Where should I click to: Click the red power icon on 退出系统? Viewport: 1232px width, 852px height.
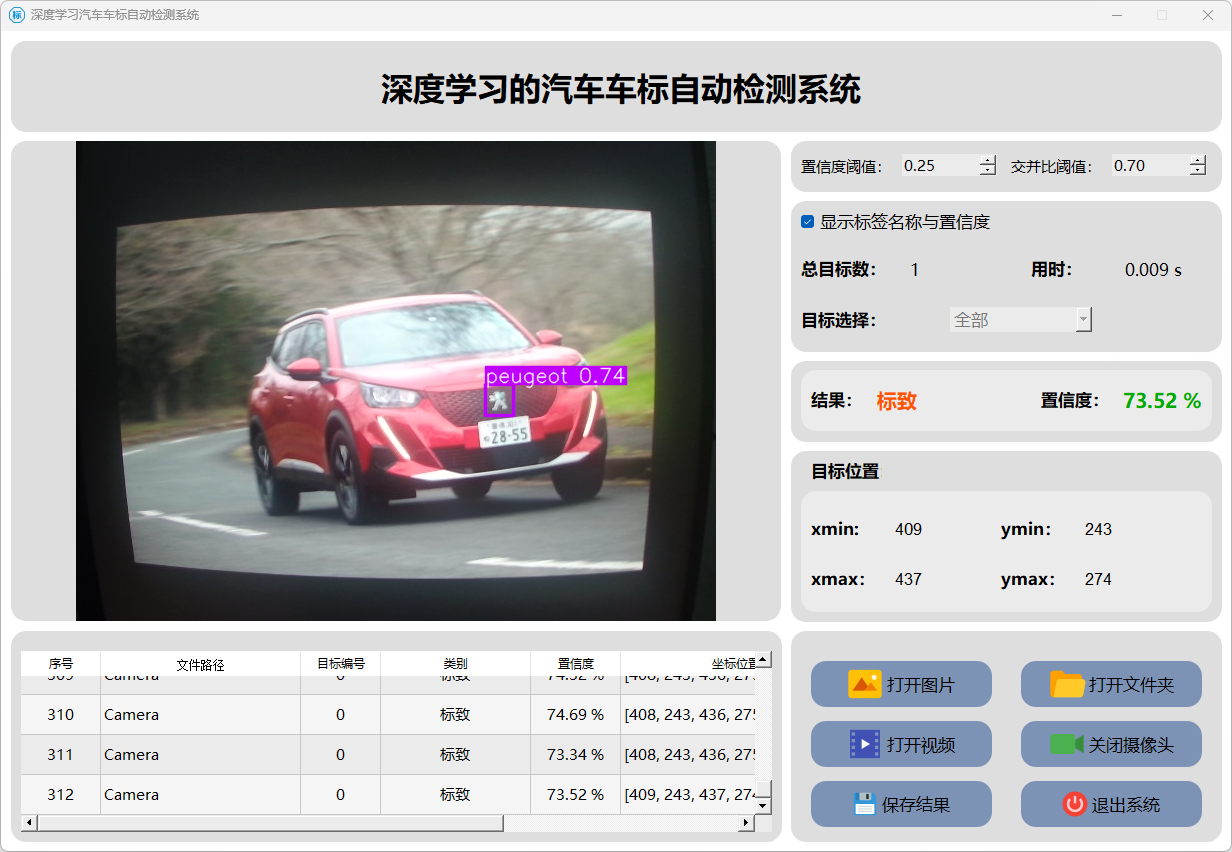1074,804
